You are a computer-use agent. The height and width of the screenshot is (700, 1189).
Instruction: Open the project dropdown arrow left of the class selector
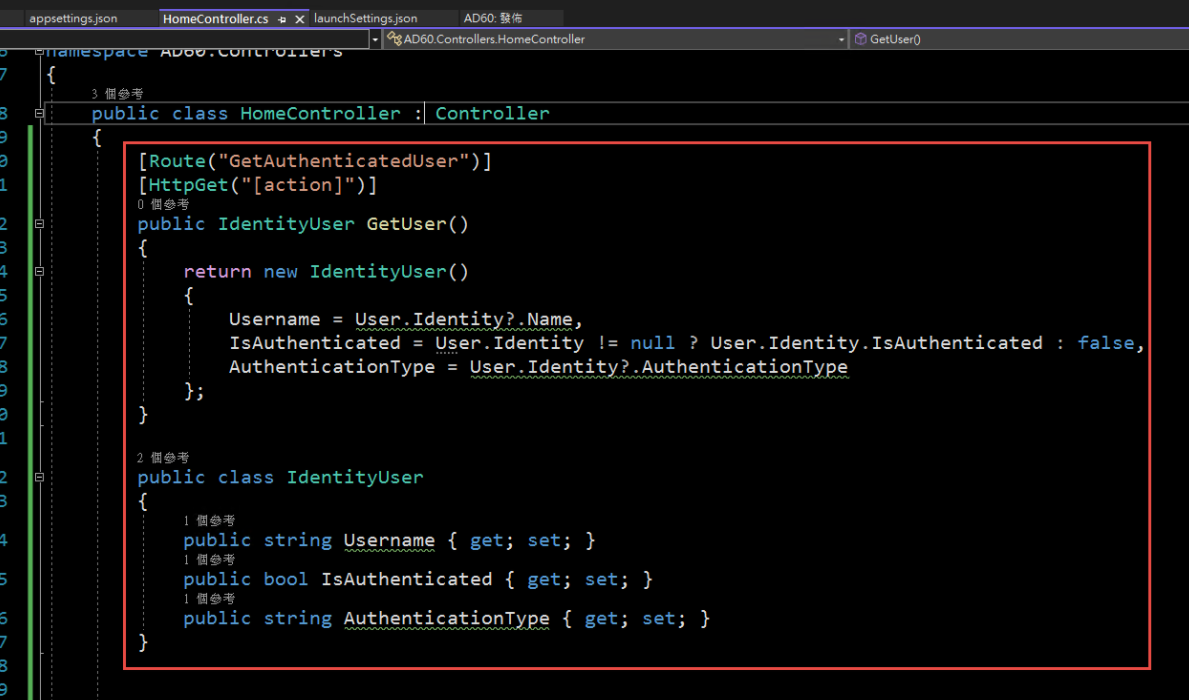point(375,39)
